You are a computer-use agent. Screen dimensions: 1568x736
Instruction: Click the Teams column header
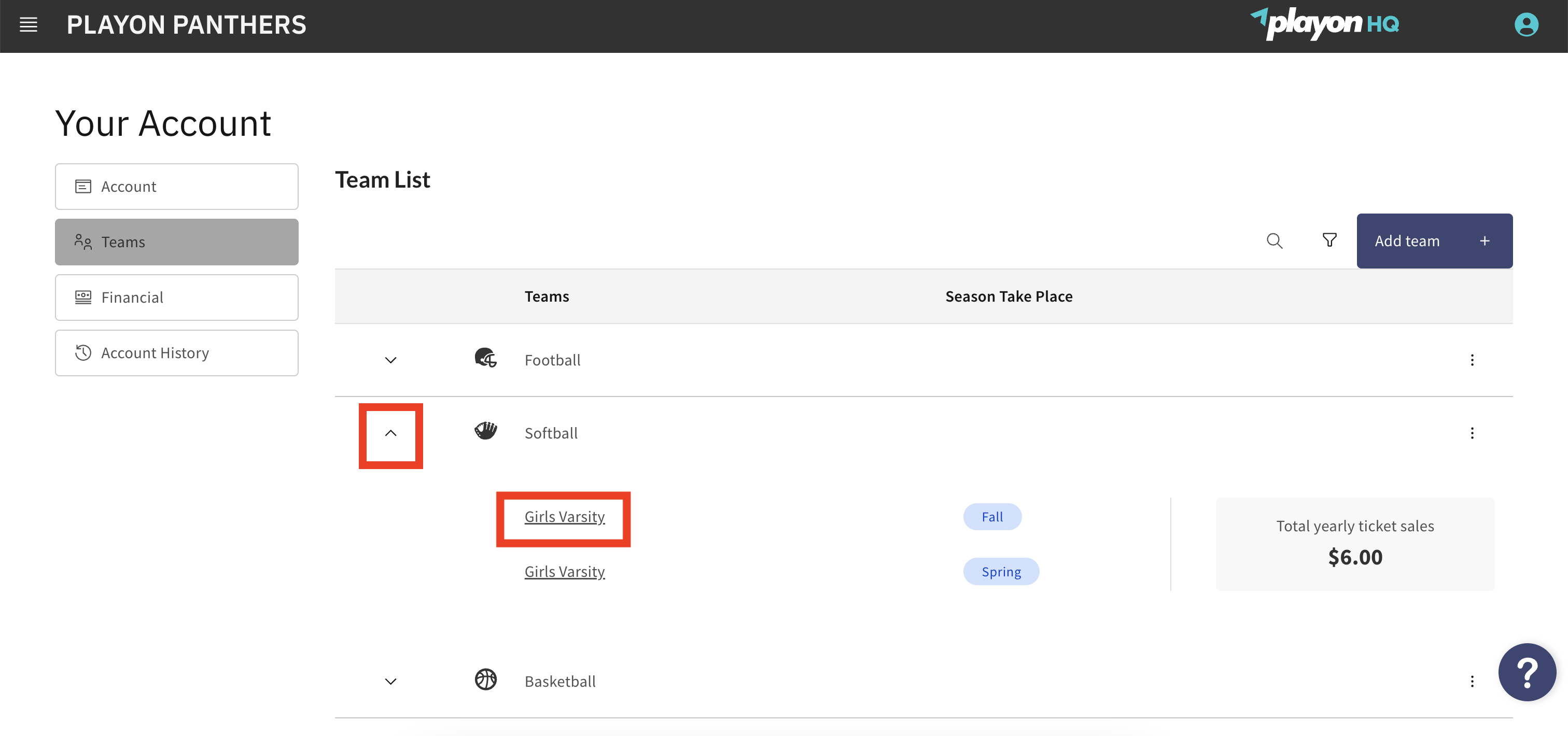click(547, 296)
